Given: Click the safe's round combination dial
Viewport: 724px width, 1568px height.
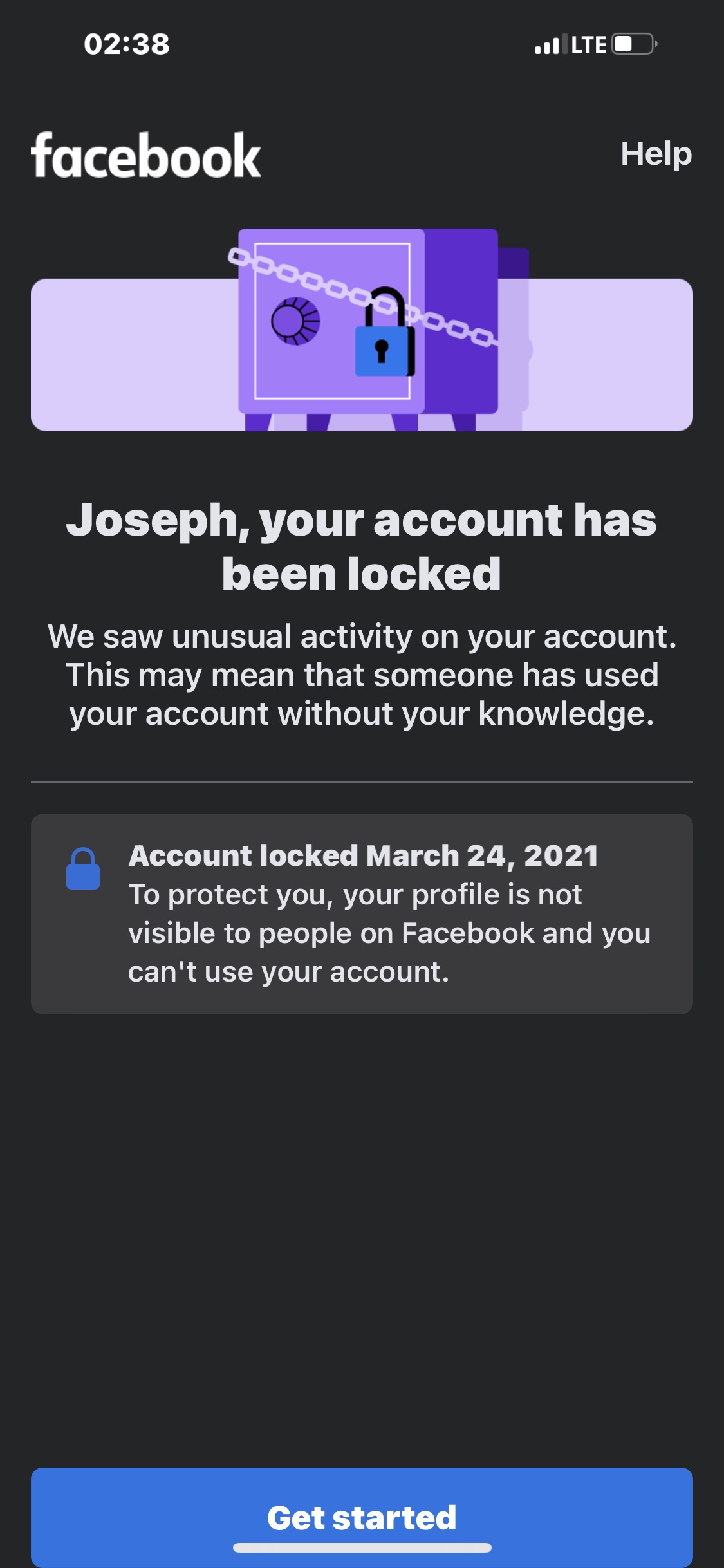Looking at the screenshot, I should coord(295,321).
